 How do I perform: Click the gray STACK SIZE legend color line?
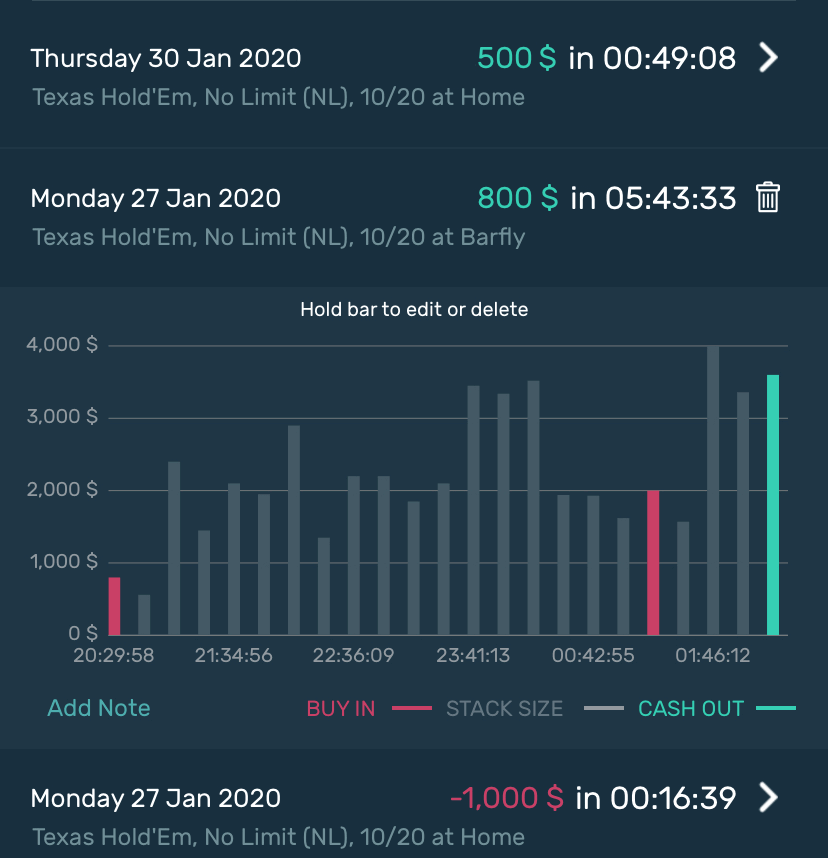pos(603,709)
